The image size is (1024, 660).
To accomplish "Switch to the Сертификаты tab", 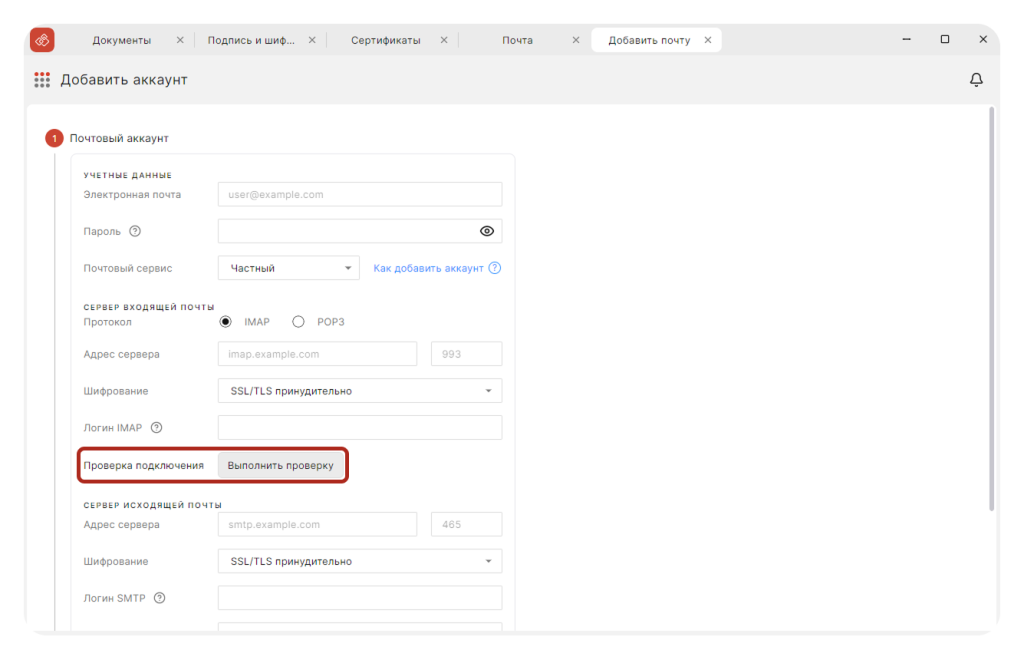I will [x=385, y=40].
